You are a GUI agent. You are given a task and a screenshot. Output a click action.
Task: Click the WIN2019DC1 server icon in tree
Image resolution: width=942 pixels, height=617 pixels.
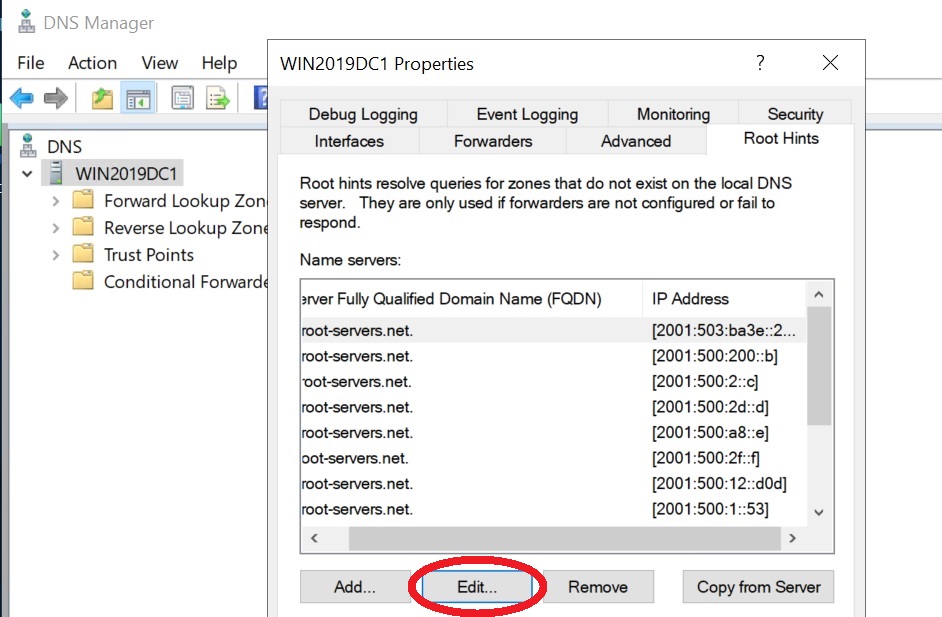pos(56,173)
